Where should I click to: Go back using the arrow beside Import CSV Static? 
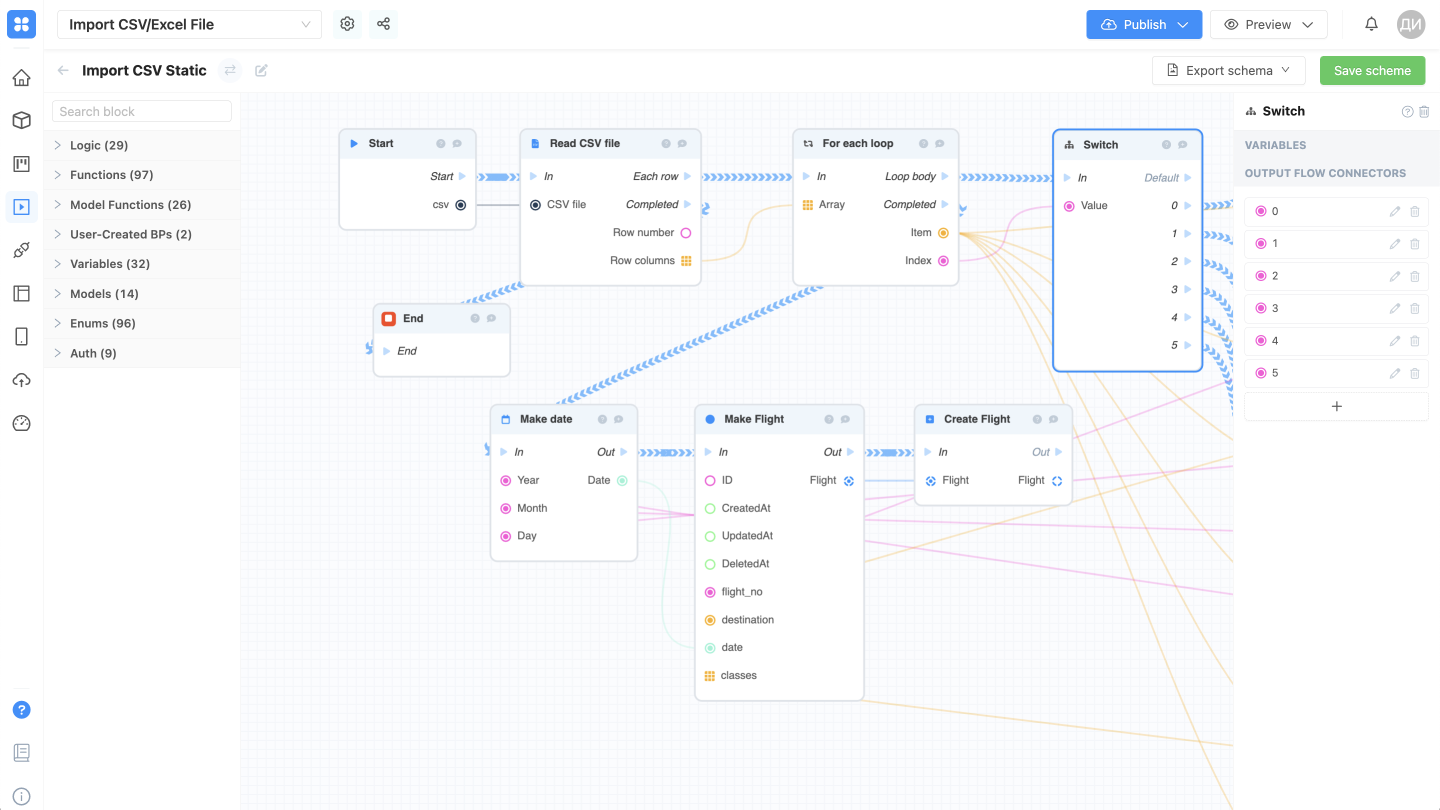point(63,70)
